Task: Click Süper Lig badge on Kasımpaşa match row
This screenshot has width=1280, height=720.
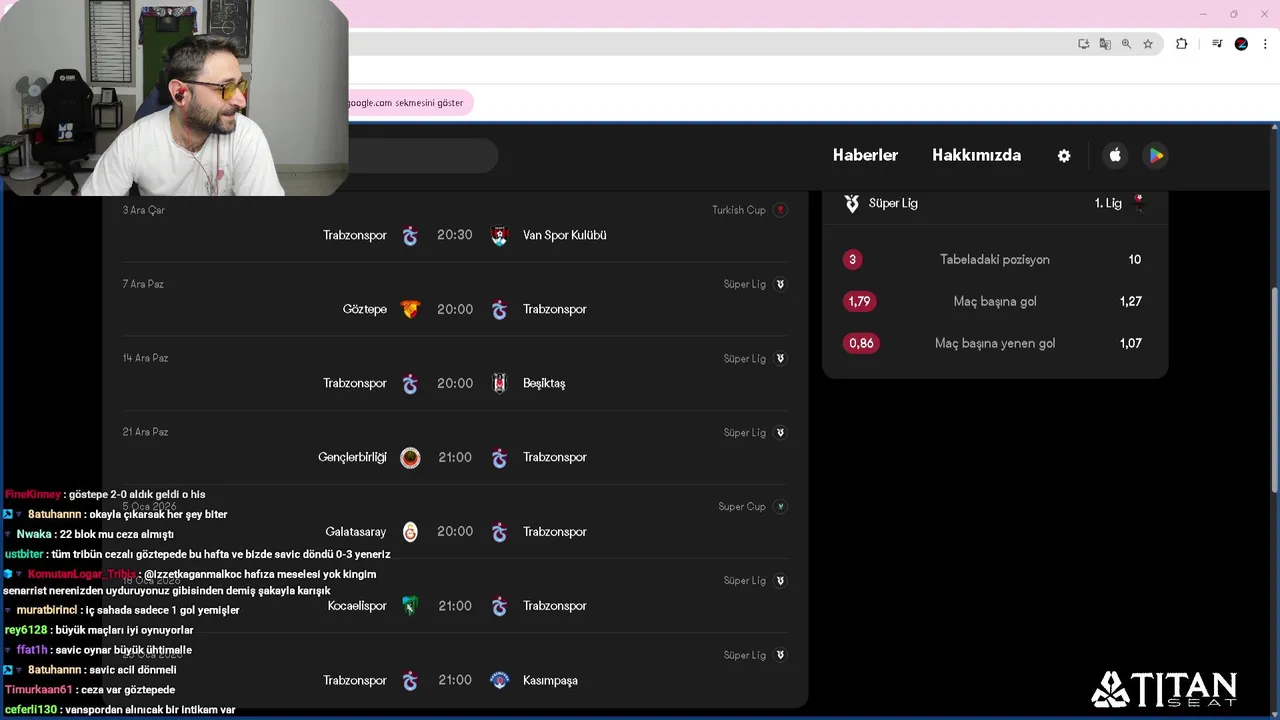Action: click(x=780, y=655)
